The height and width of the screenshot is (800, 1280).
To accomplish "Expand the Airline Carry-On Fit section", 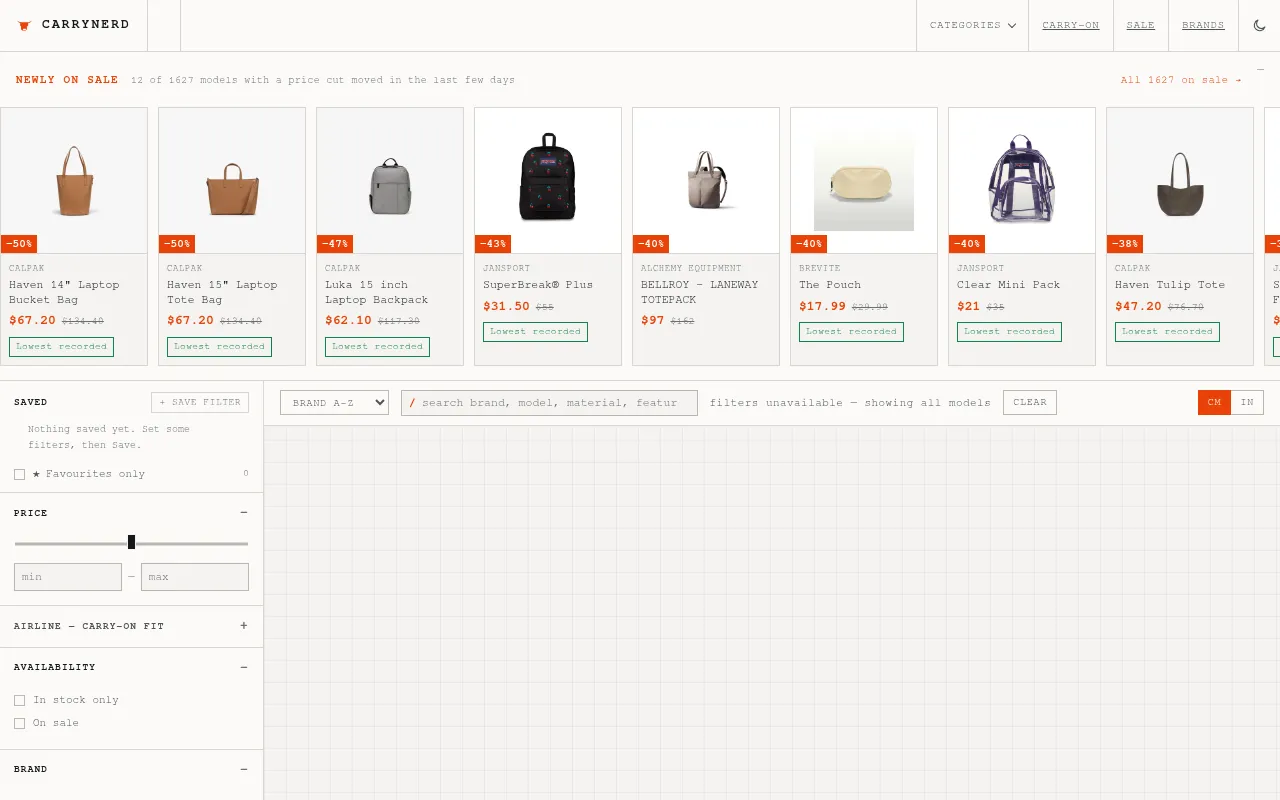I will (244, 626).
